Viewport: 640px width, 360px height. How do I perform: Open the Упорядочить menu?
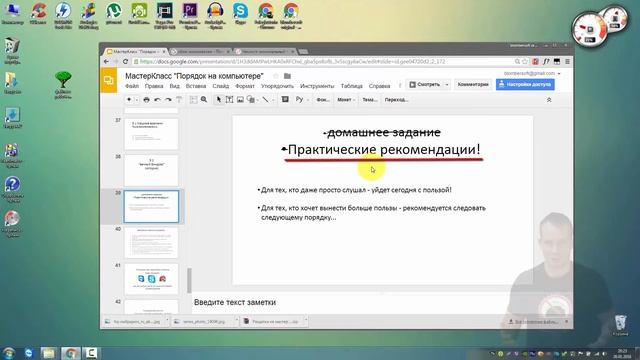(277, 86)
